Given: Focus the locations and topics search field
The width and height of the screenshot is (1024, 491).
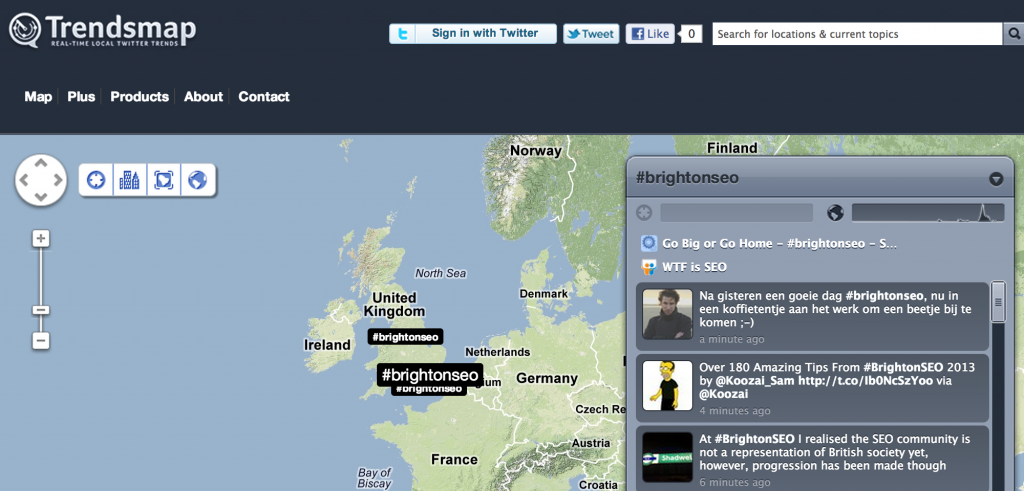Looking at the screenshot, I should [x=857, y=34].
